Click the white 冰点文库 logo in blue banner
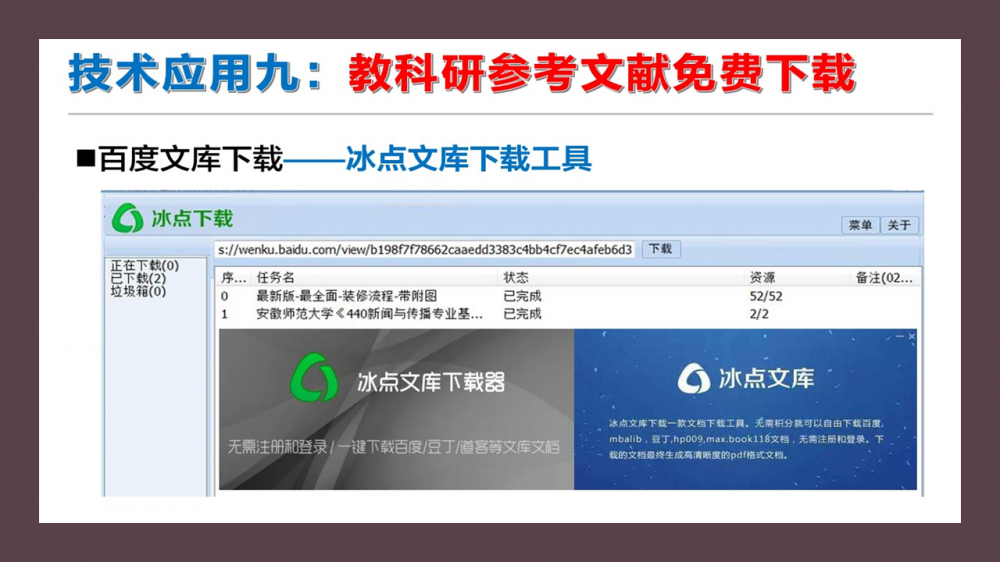The height and width of the screenshot is (562, 1000). 694,378
